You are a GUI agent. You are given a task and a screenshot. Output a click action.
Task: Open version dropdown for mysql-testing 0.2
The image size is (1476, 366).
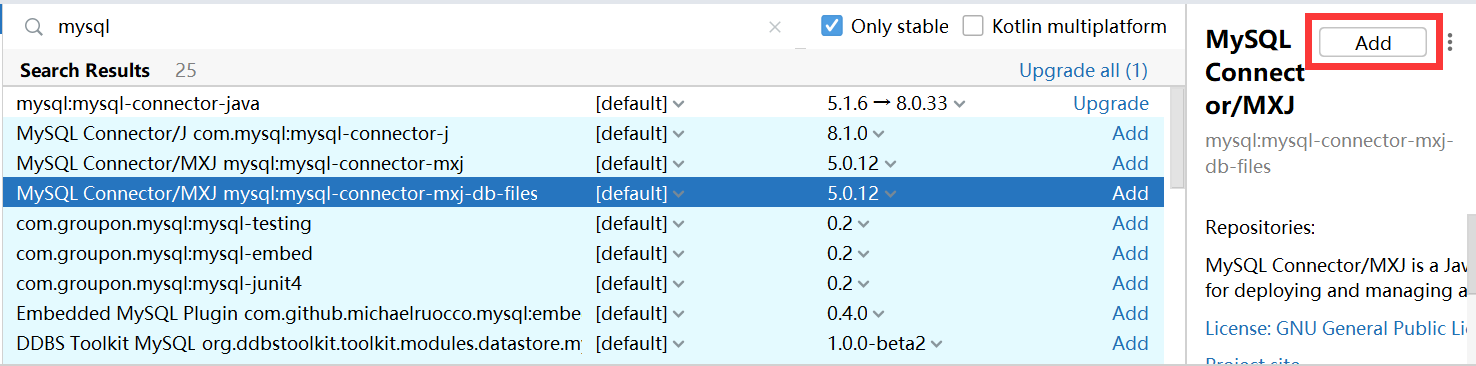click(x=848, y=223)
